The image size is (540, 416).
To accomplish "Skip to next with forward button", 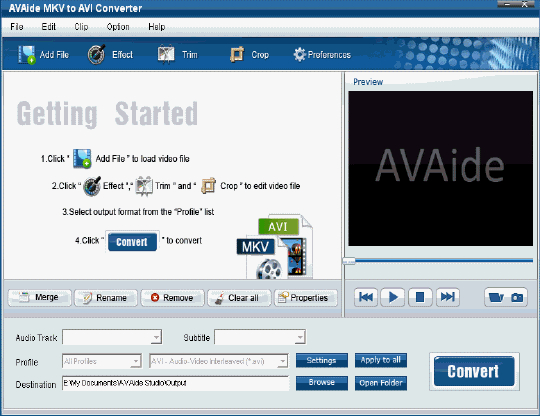I will [x=447, y=297].
